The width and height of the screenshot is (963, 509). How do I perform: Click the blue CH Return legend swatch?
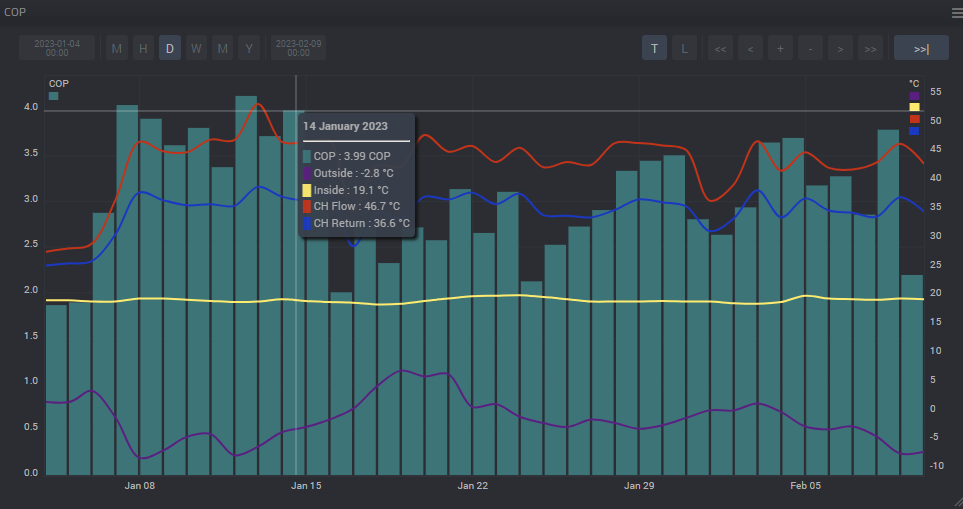coord(914,130)
